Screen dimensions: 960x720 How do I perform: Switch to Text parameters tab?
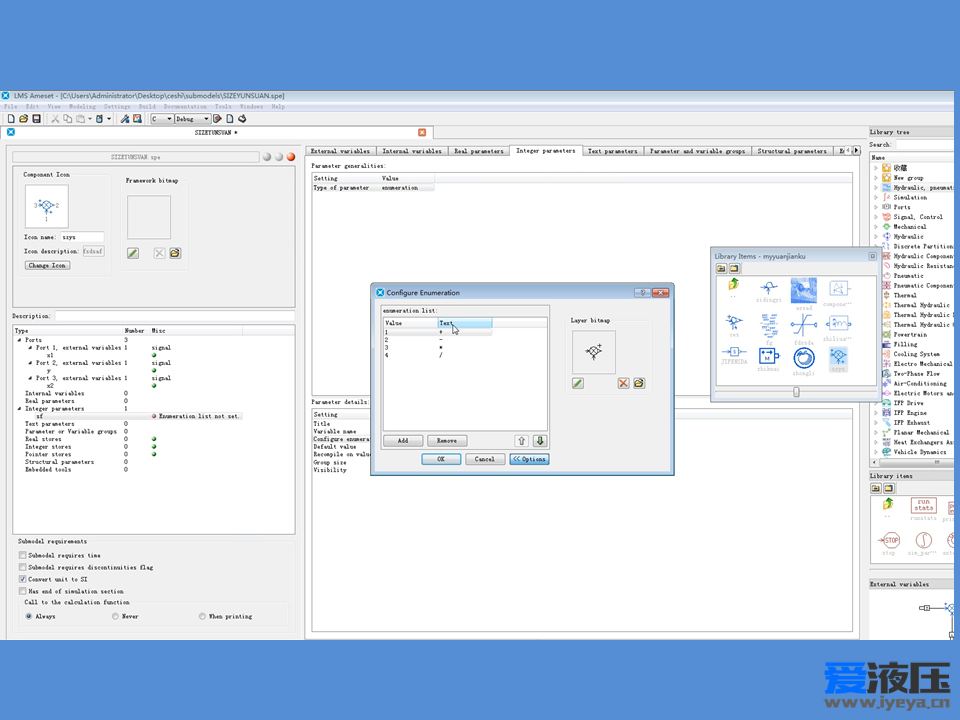click(x=612, y=151)
